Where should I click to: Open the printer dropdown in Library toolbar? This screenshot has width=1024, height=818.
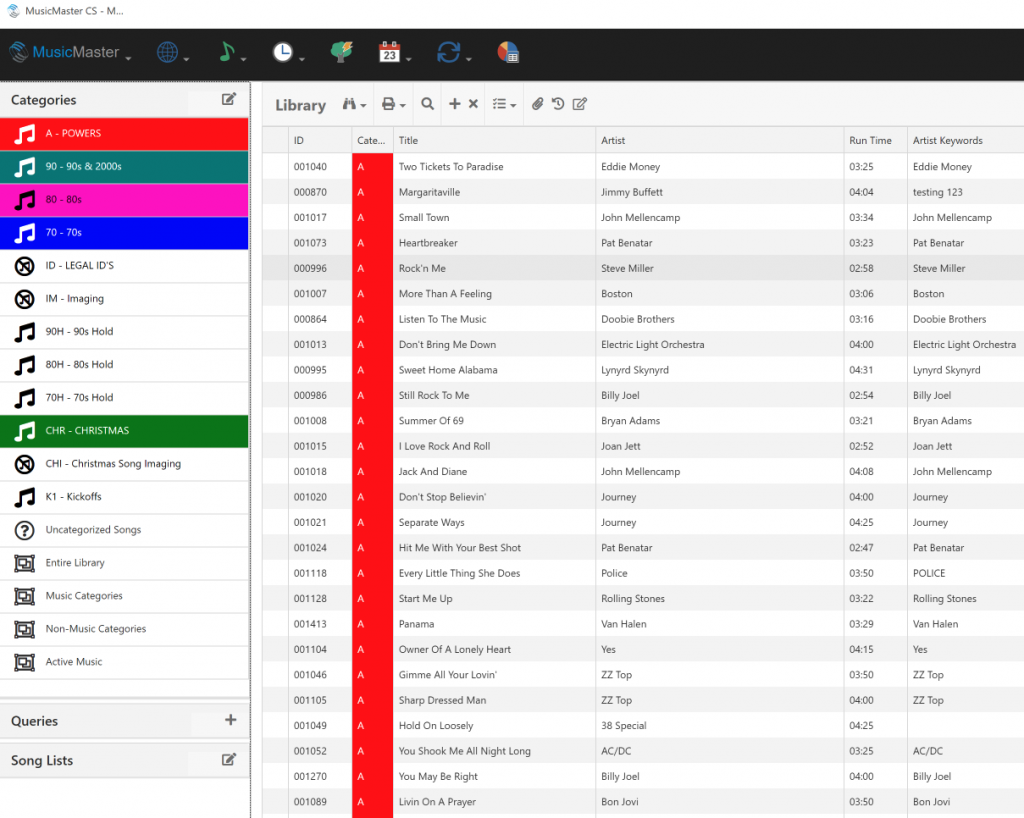pos(394,104)
